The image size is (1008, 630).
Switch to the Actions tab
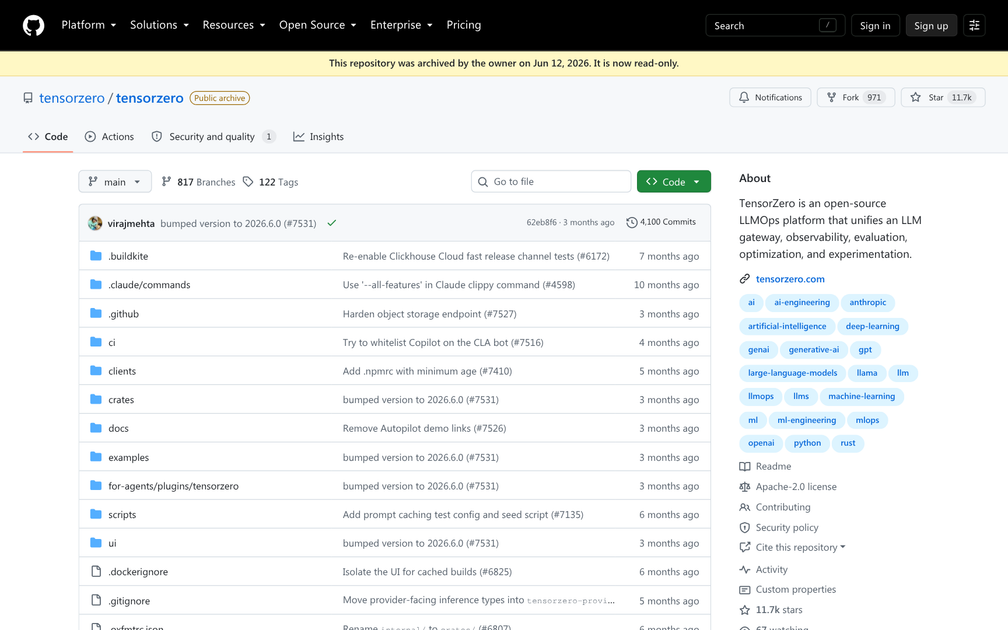[x=109, y=136]
